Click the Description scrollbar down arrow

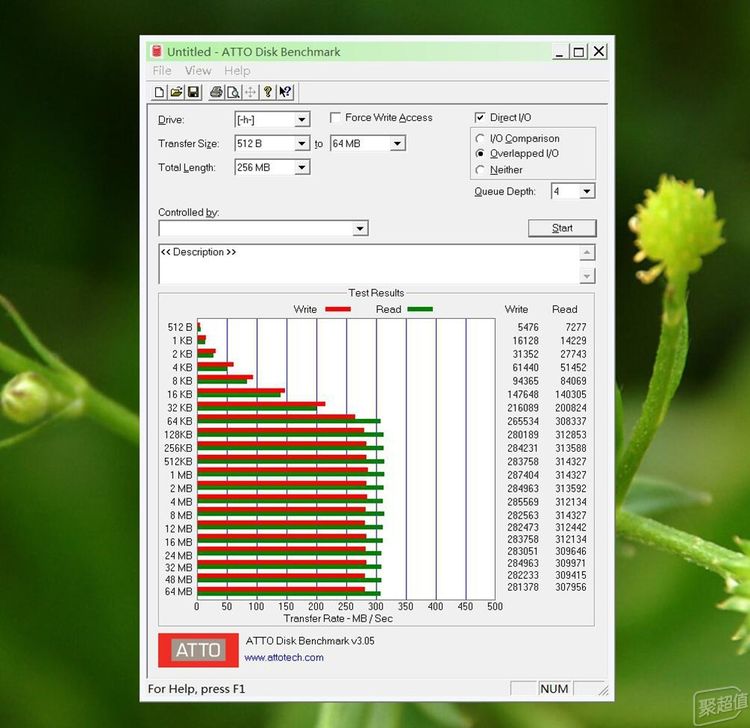(x=587, y=276)
